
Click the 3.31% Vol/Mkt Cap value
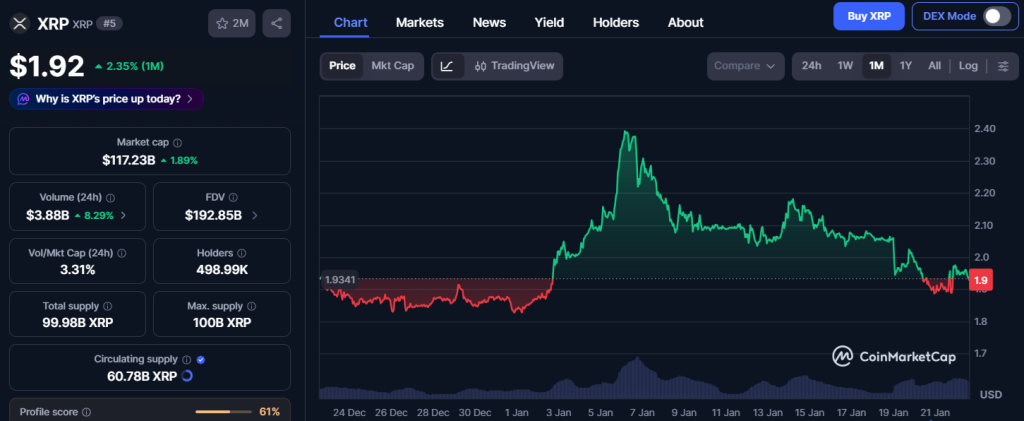pos(77,269)
